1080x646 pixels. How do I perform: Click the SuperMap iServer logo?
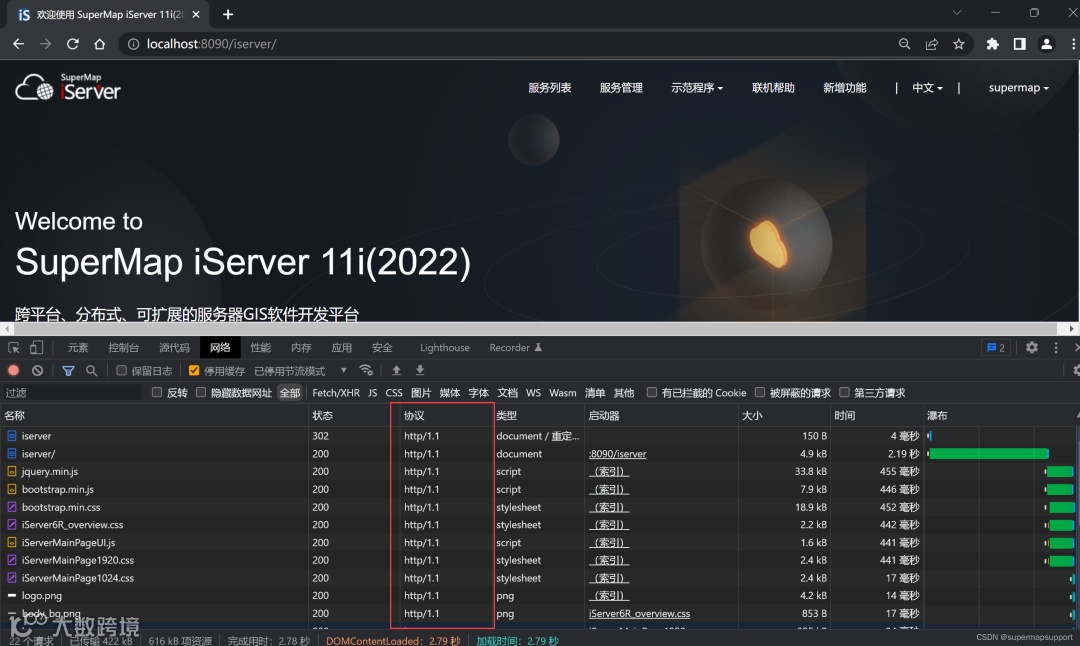coord(68,87)
